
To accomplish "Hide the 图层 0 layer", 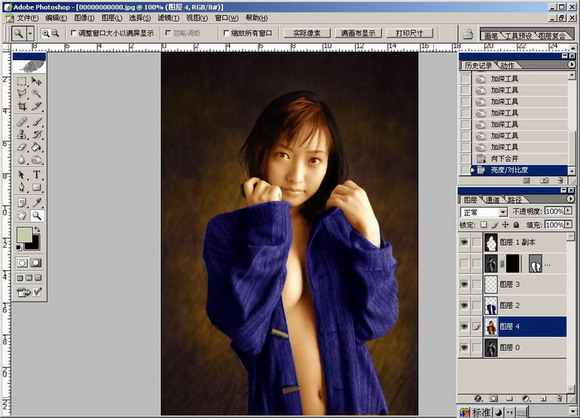I will (x=464, y=347).
